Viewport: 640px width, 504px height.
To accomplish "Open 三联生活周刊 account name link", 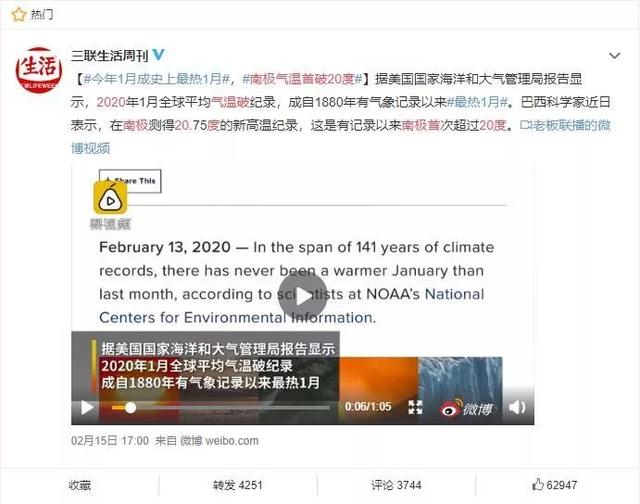I will [109, 53].
